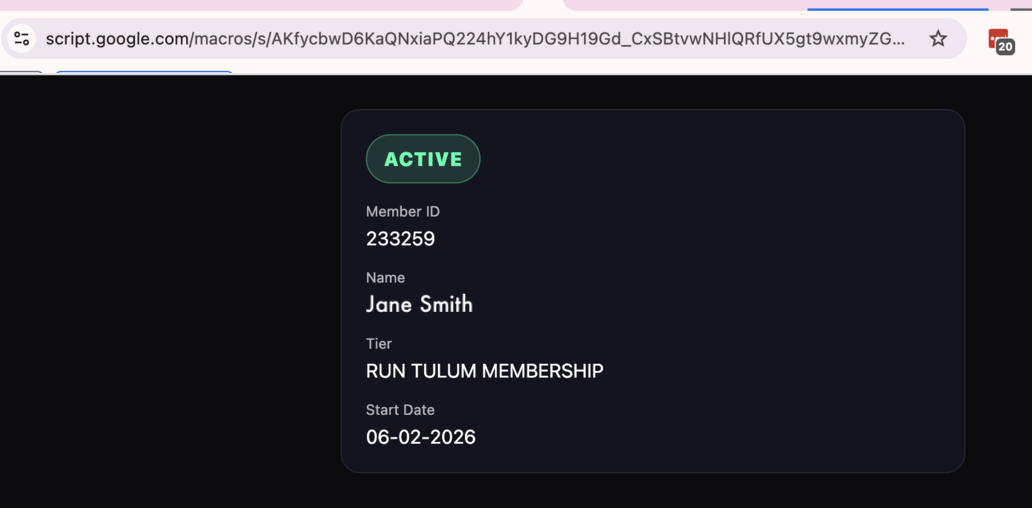Image resolution: width=1032 pixels, height=508 pixels.
Task: Click the start date 06-02-2026
Action: pos(420,437)
